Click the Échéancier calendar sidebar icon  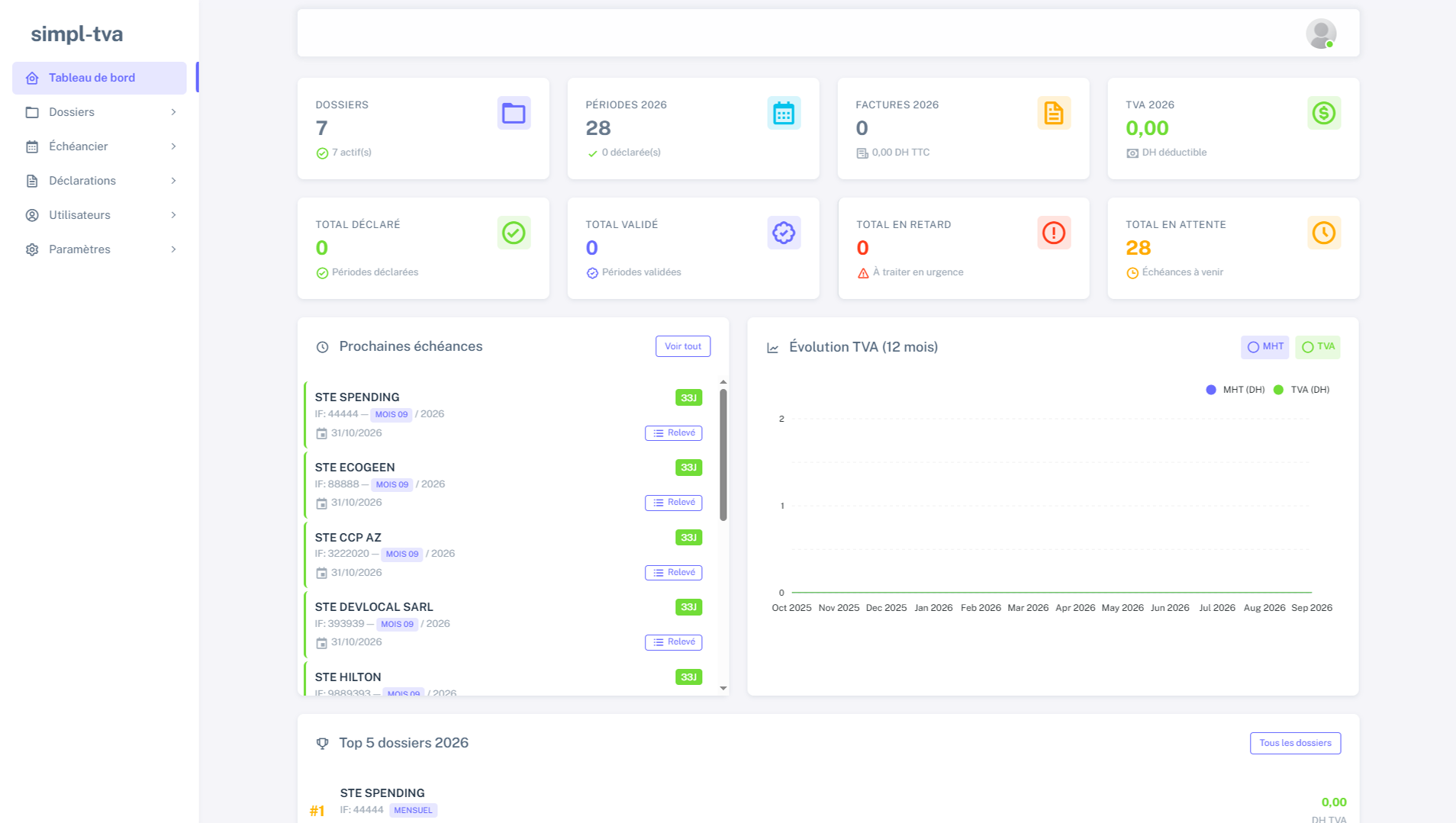32,146
